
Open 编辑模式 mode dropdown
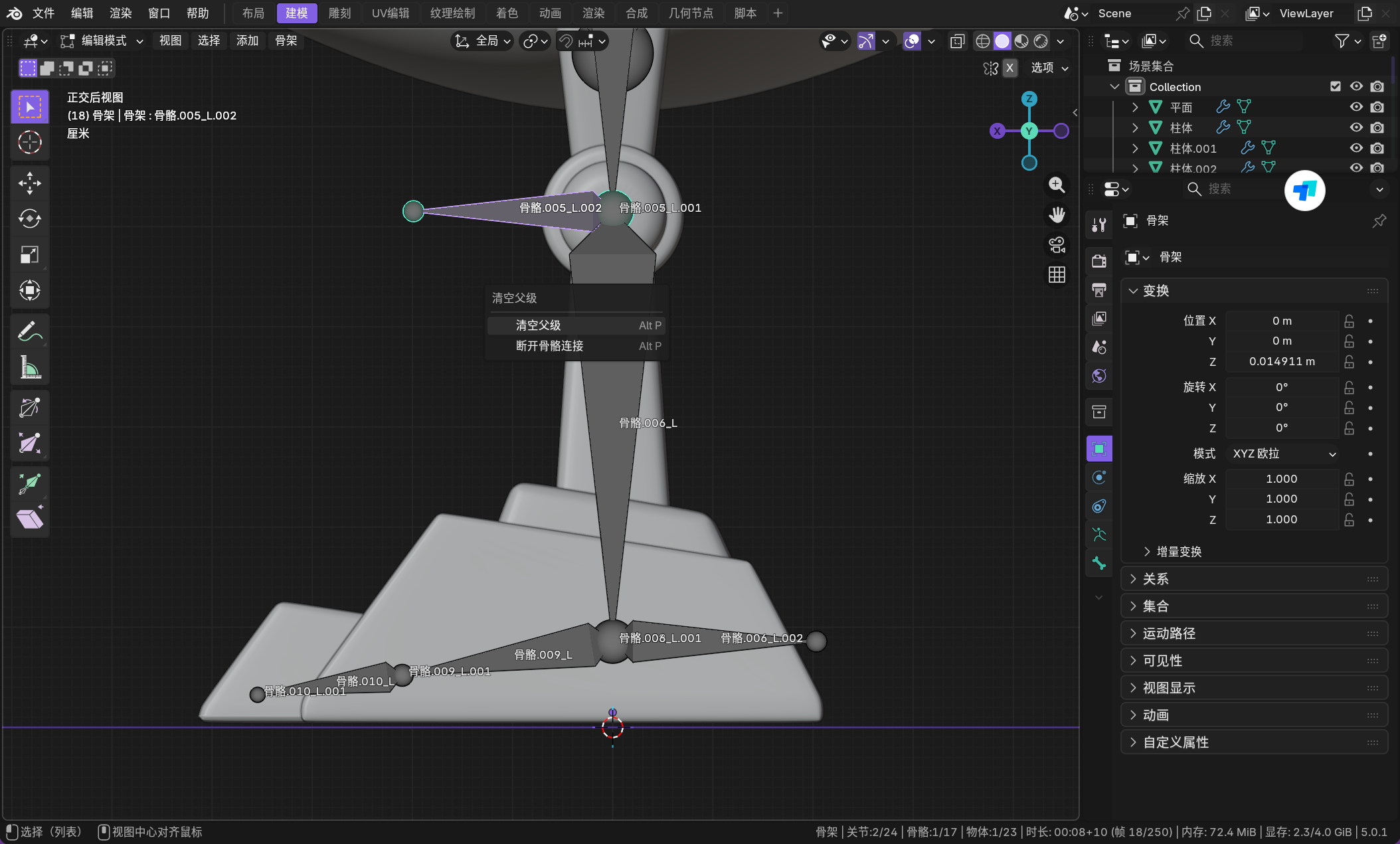coord(102,41)
